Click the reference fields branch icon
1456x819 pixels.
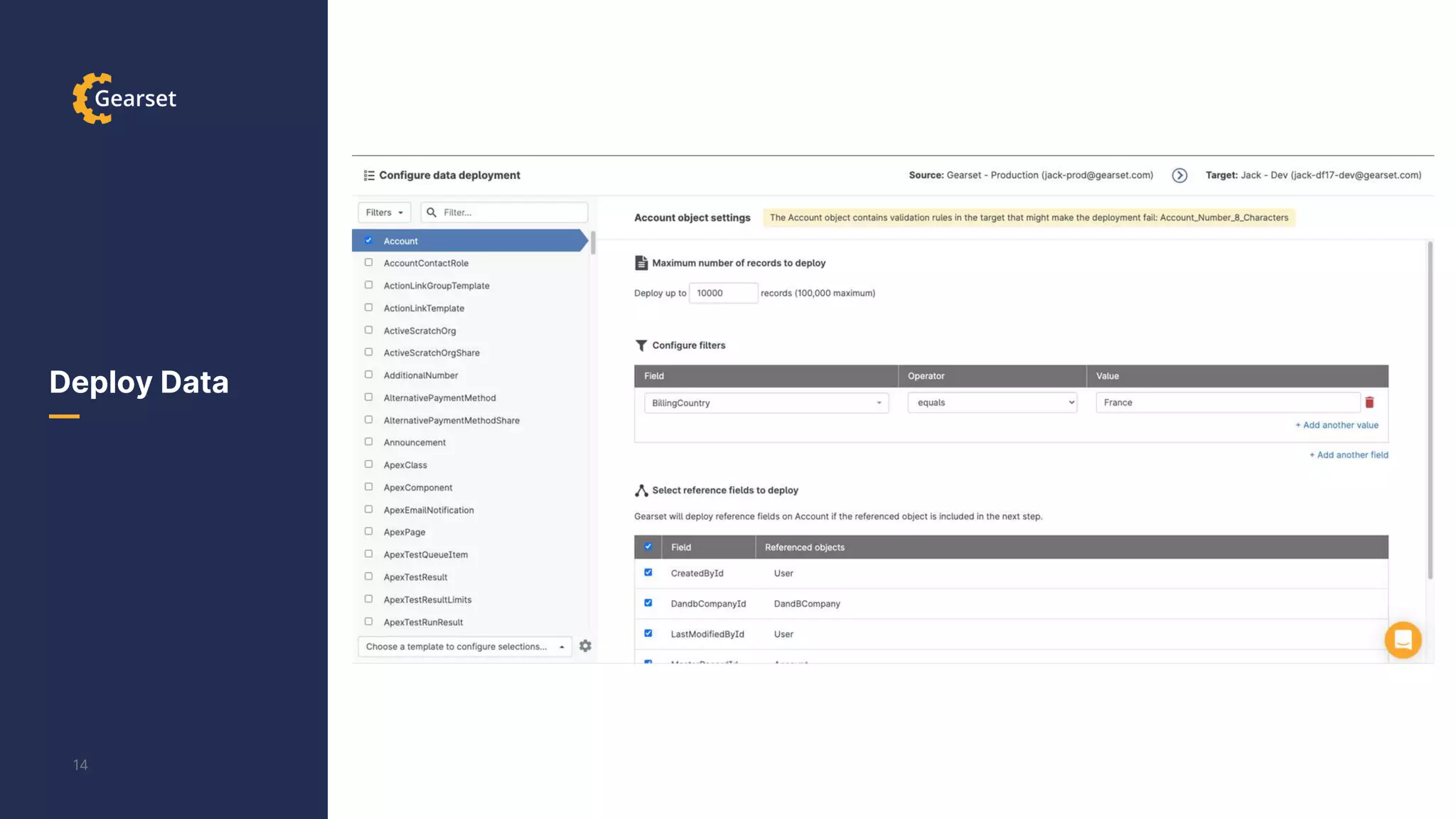[x=641, y=491]
